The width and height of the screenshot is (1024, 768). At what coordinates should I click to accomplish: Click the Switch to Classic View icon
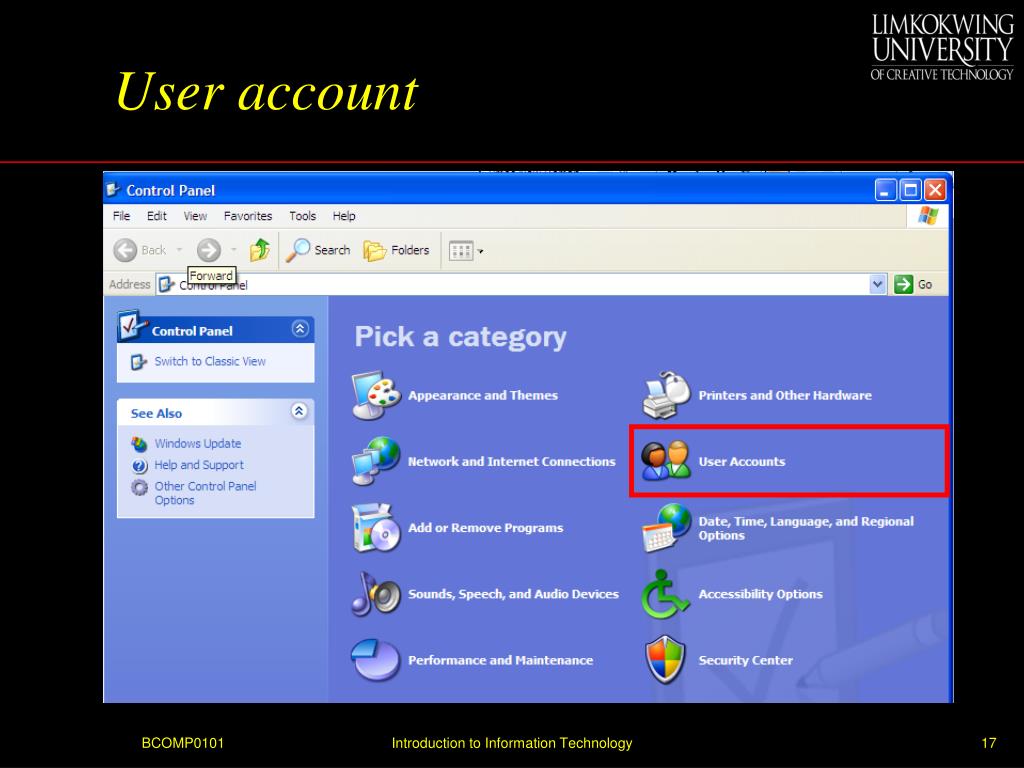[x=138, y=362]
